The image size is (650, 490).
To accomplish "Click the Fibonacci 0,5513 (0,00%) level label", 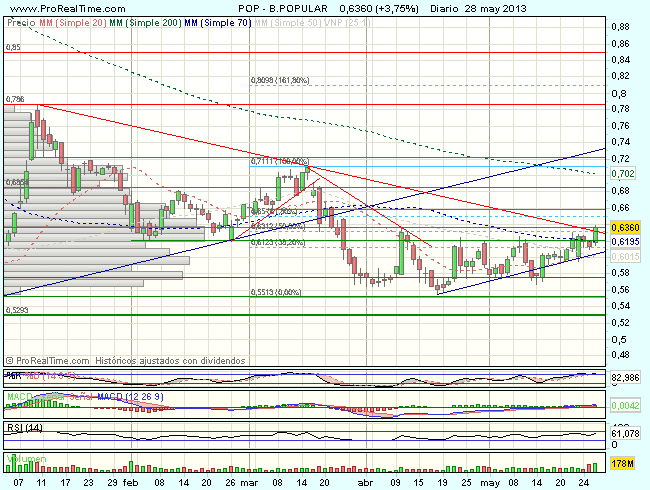I will click(276, 292).
